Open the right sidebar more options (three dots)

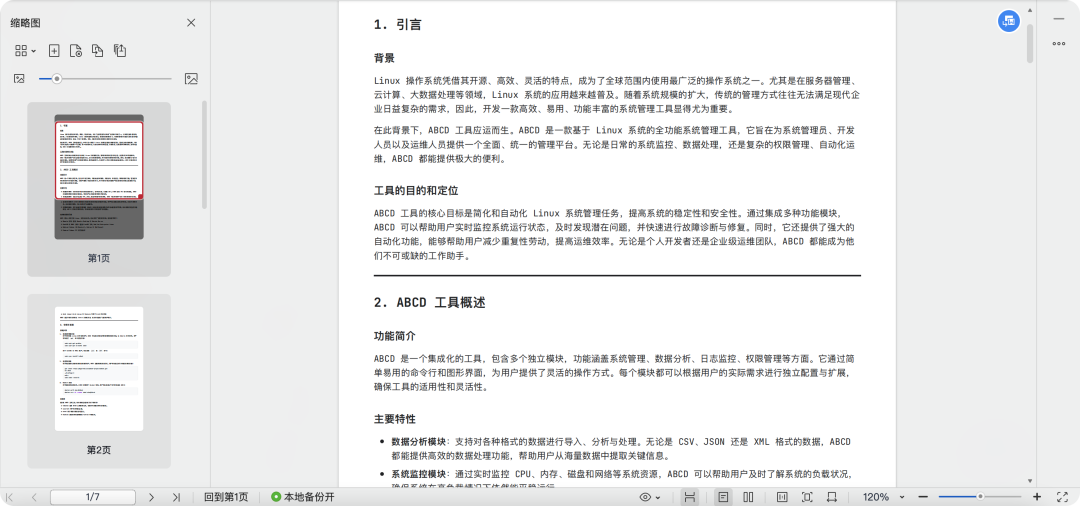pyautogui.click(x=1059, y=43)
